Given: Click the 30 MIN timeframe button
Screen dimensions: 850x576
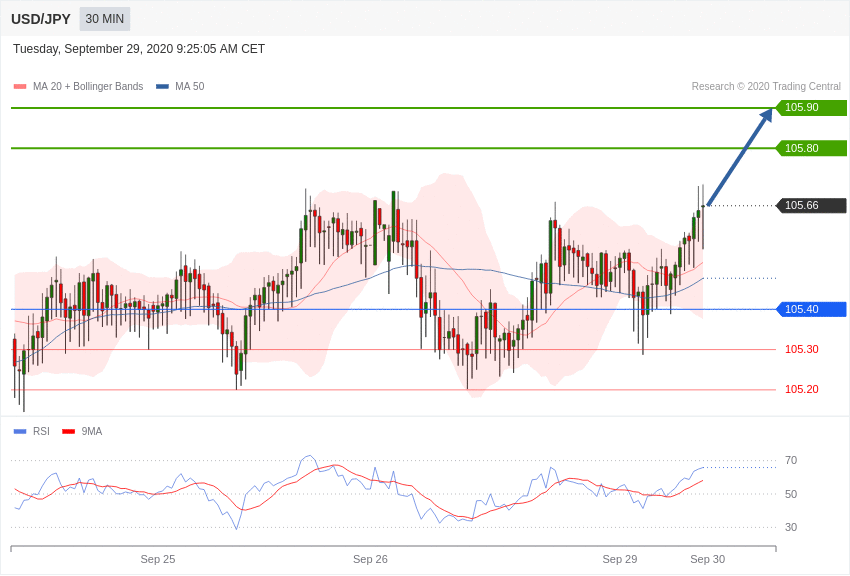Looking at the screenshot, I should point(105,19).
